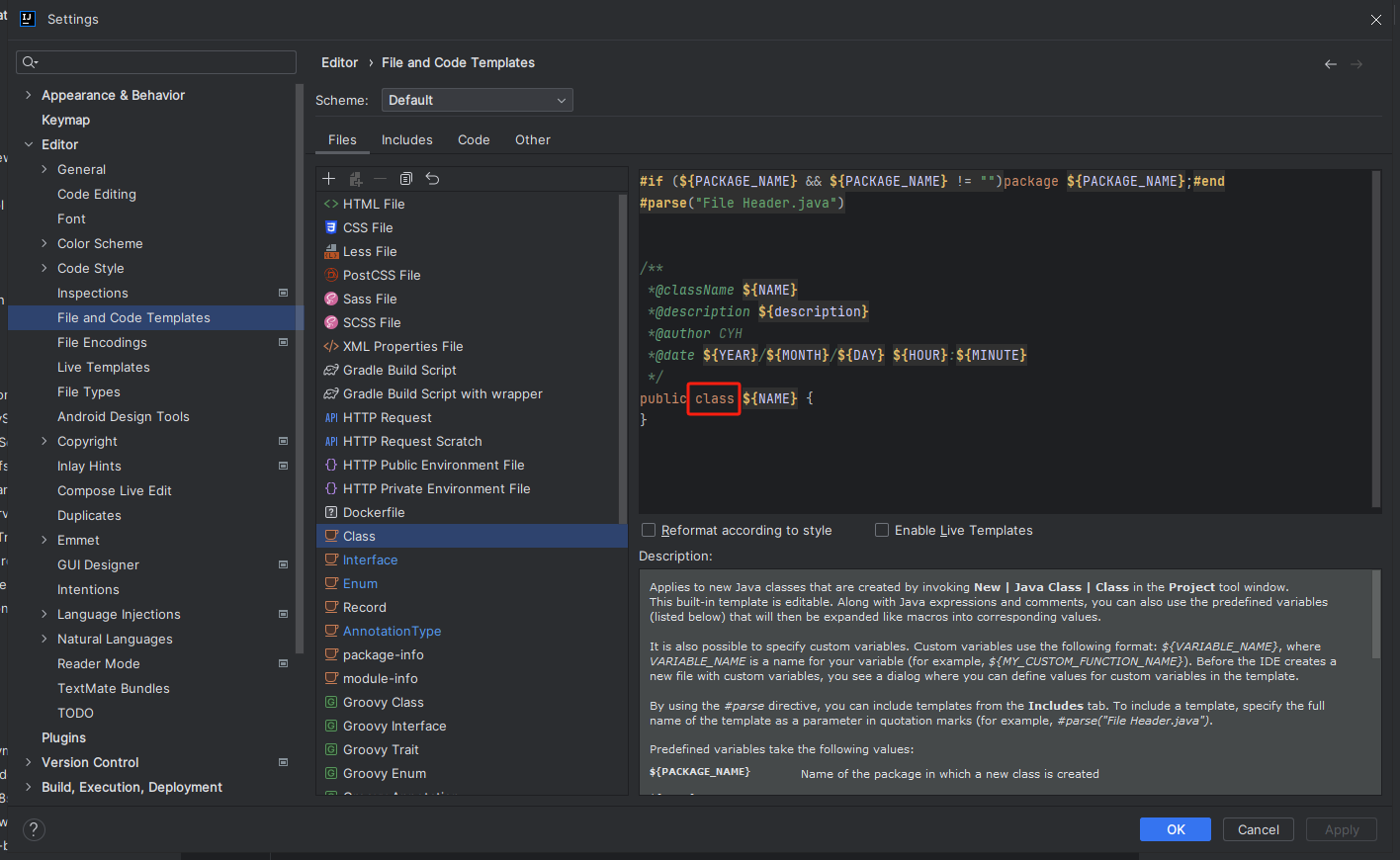
Task: Open the File Types settings page
Action: [x=89, y=391]
